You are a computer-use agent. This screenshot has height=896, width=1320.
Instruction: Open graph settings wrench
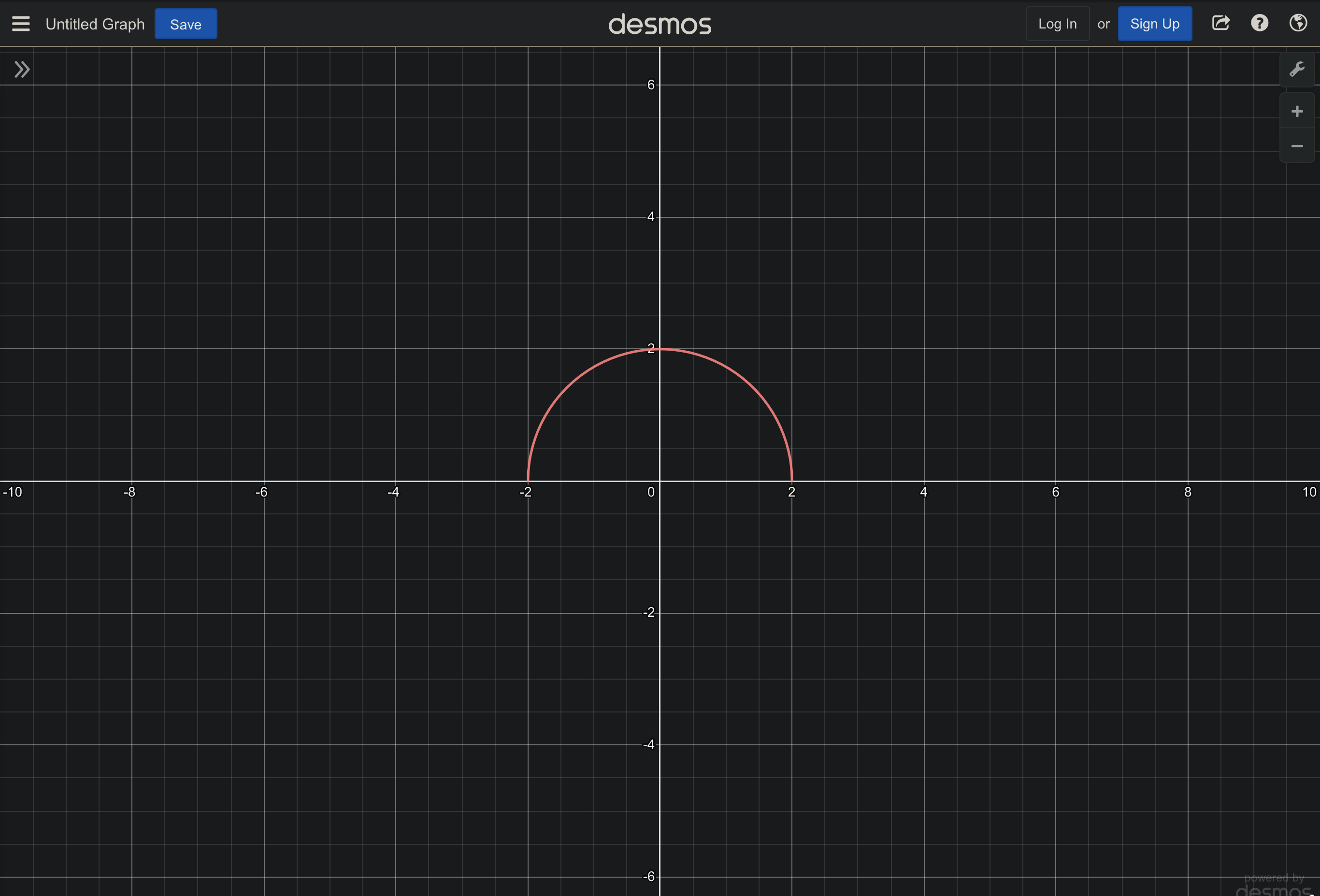[1297, 69]
